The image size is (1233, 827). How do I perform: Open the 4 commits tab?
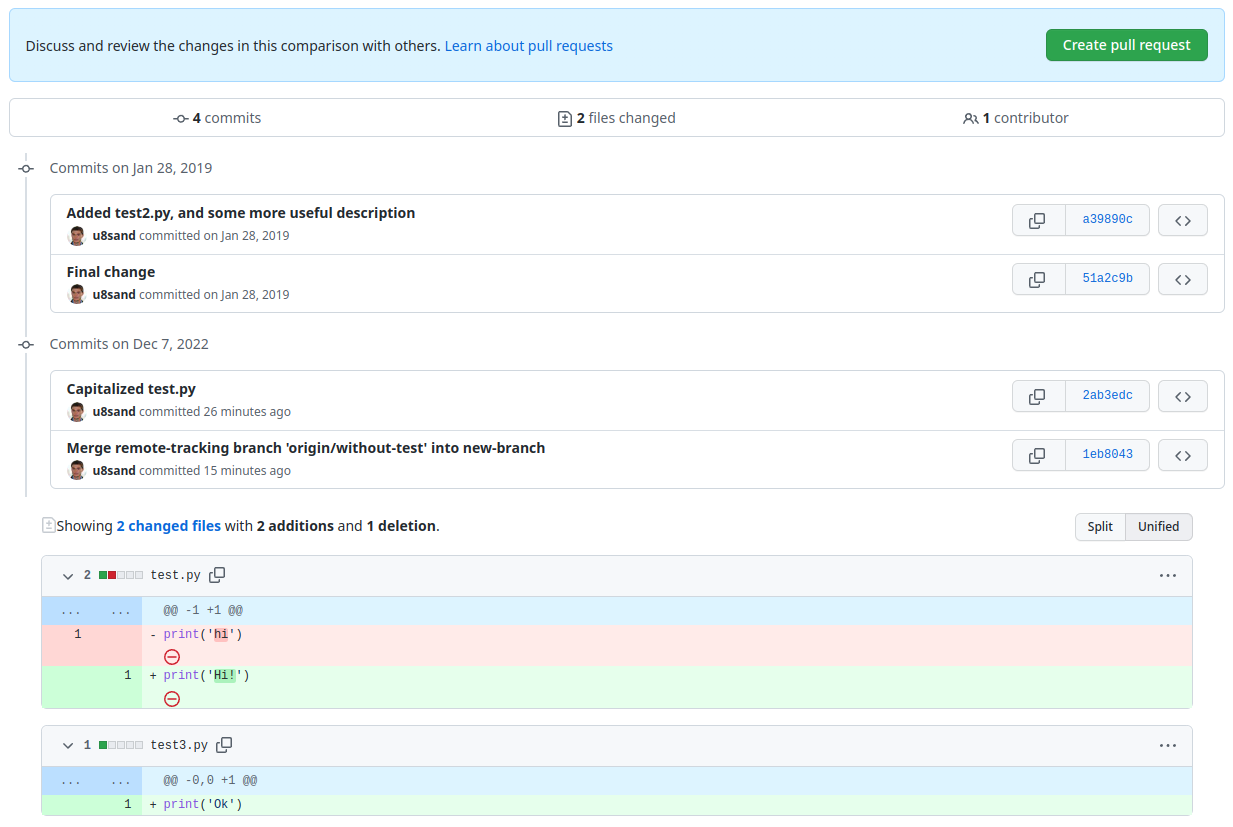pyautogui.click(x=217, y=118)
